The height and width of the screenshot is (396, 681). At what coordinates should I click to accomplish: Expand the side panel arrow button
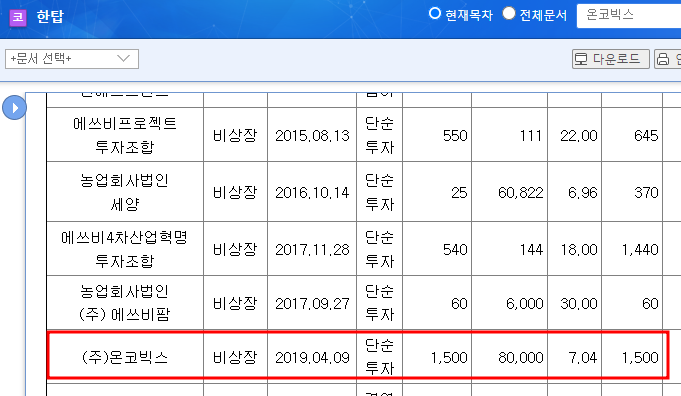[x=14, y=108]
